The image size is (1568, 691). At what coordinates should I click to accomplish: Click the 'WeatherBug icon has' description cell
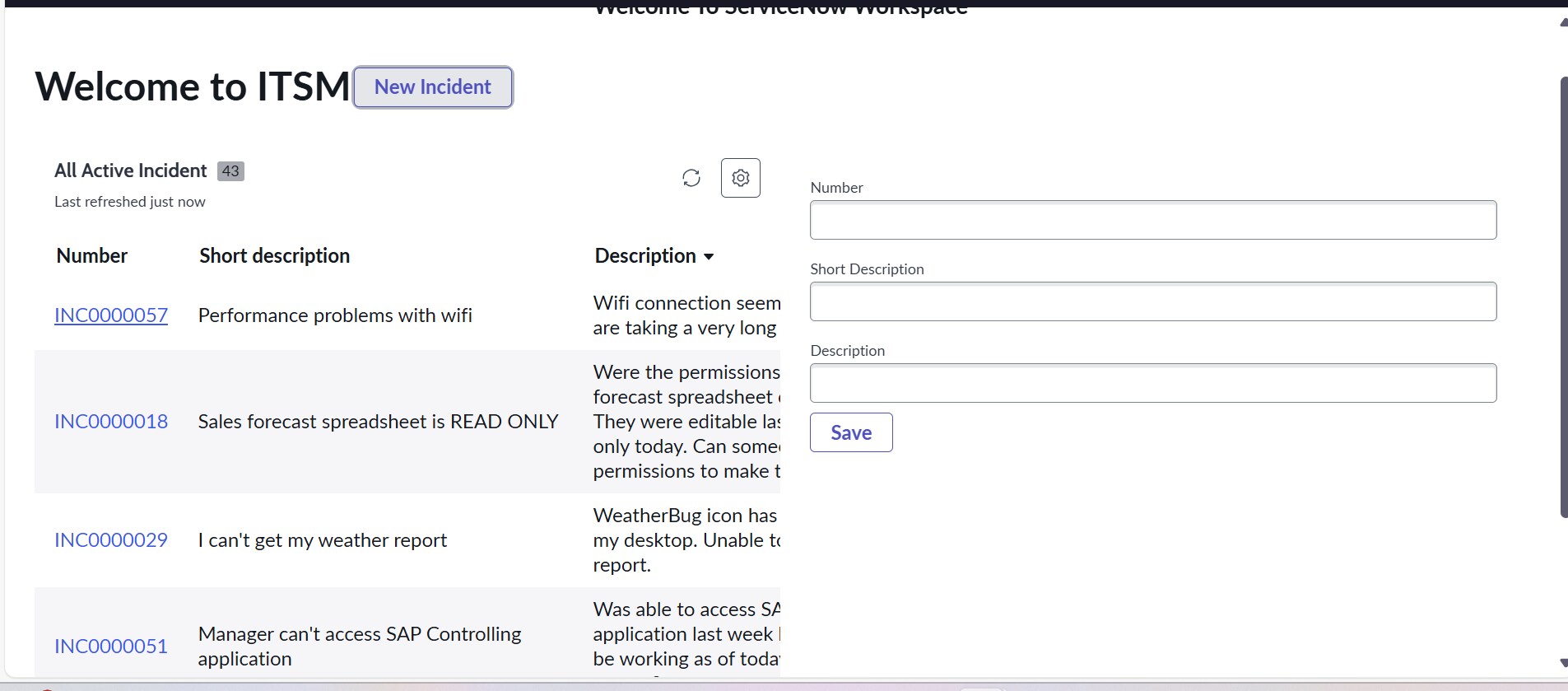click(x=686, y=540)
